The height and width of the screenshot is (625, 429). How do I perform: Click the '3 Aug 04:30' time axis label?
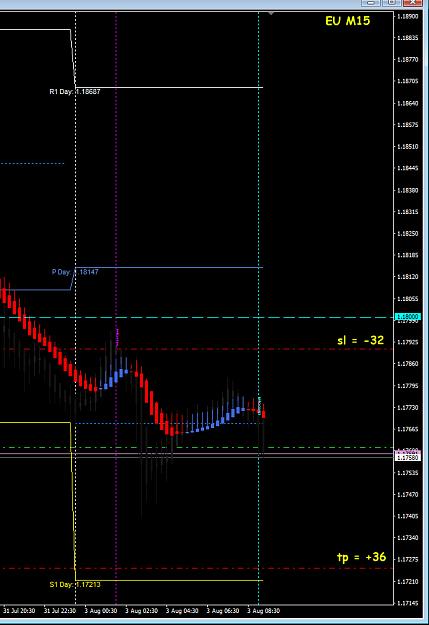[182, 611]
